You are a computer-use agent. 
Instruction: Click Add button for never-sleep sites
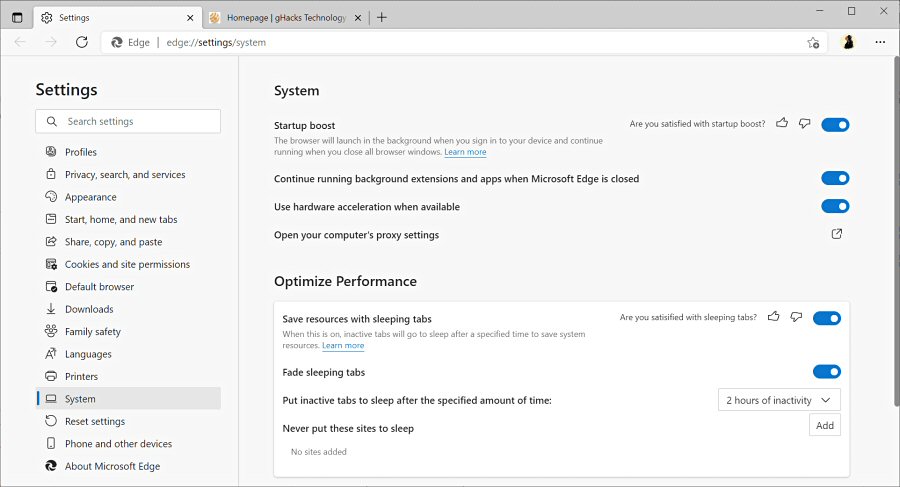[x=825, y=425]
